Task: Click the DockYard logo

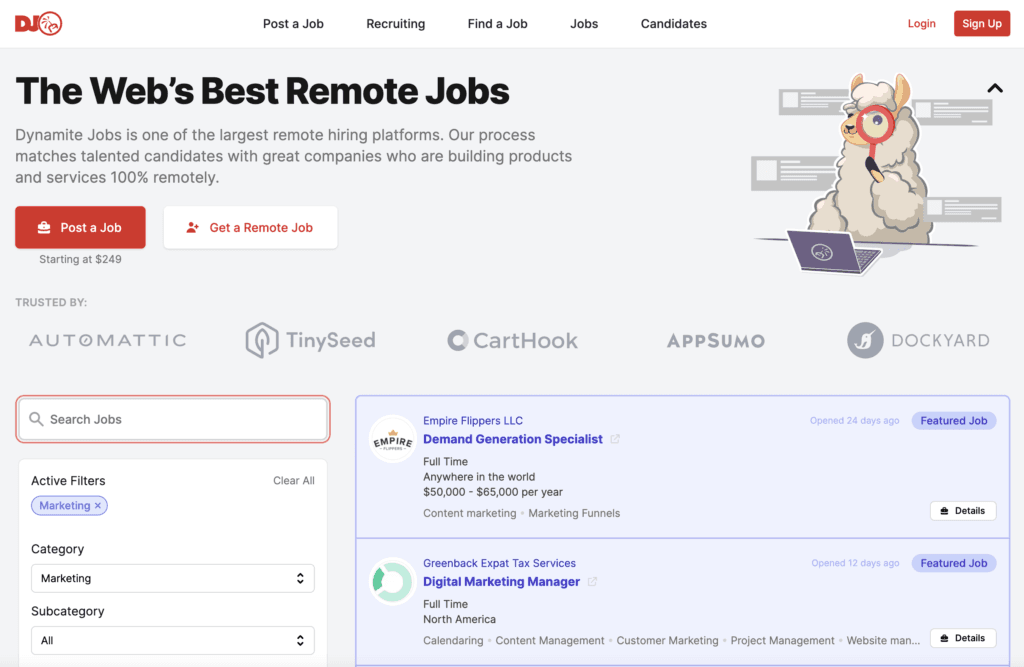Action: click(918, 340)
